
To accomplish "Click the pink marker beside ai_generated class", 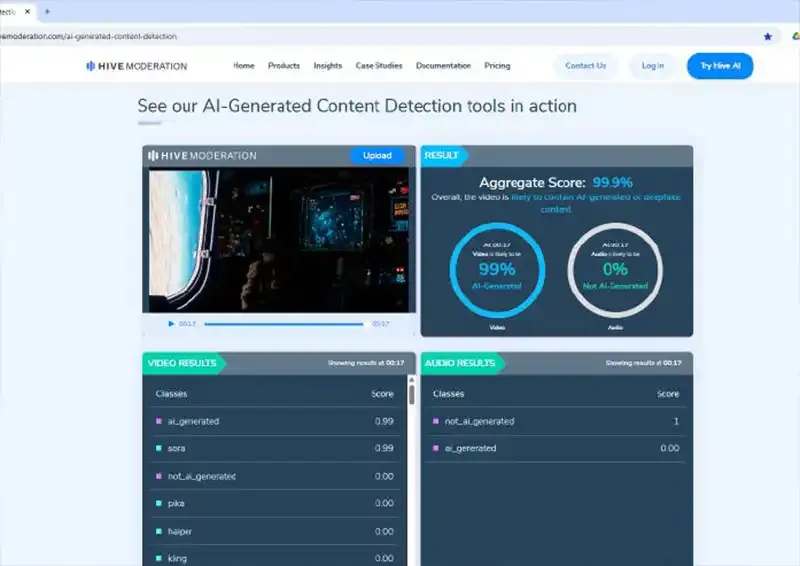I will [x=159, y=421].
